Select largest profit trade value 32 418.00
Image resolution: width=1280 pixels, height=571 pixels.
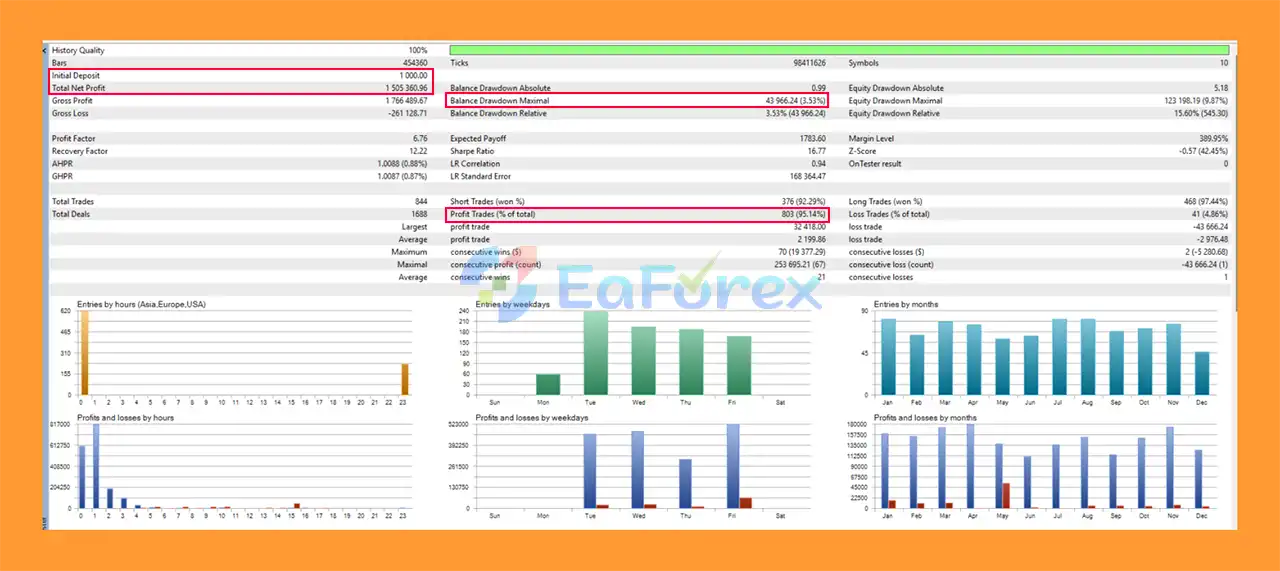[810, 227]
